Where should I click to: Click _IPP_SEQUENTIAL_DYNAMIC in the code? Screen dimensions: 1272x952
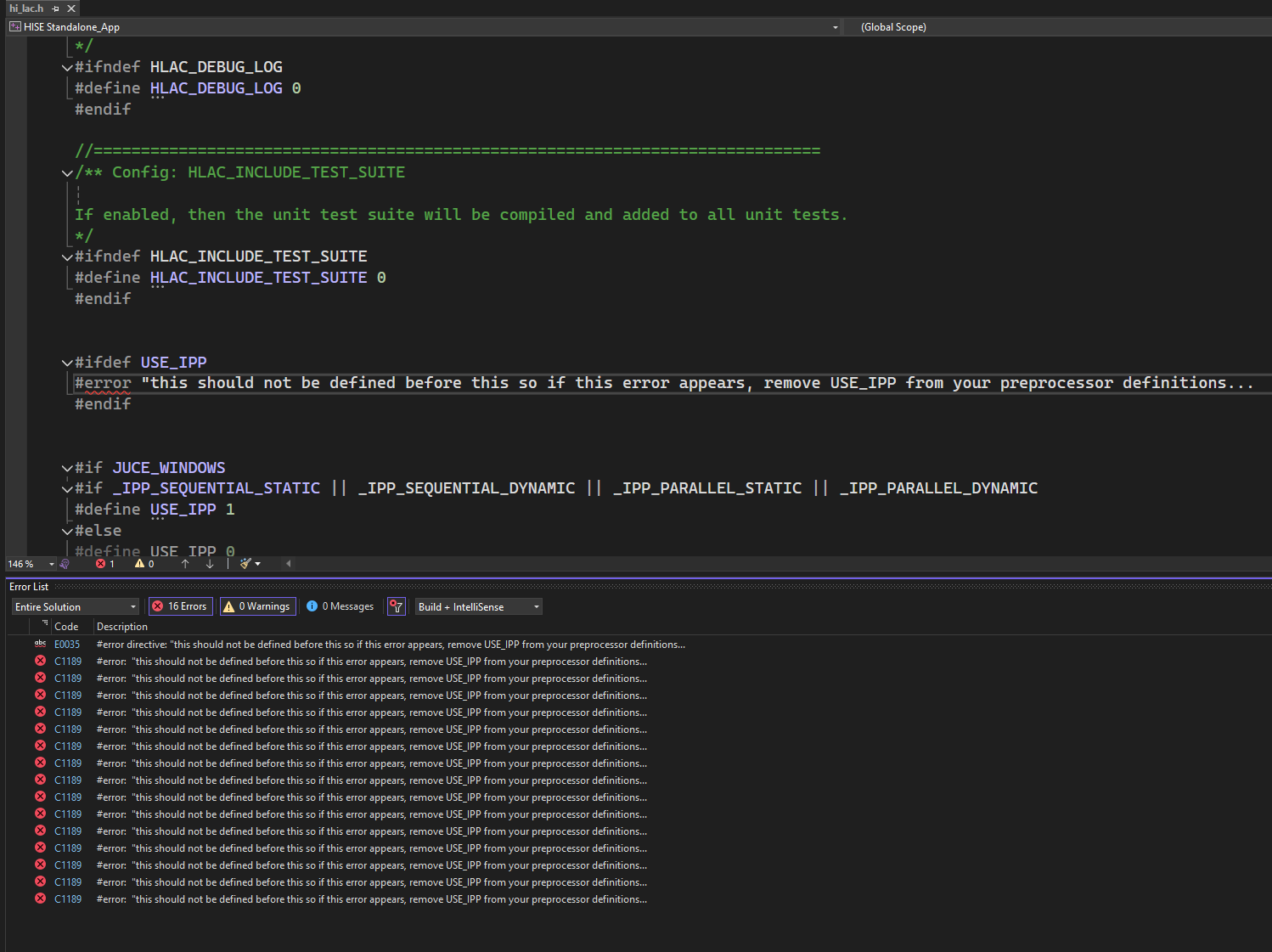click(466, 488)
